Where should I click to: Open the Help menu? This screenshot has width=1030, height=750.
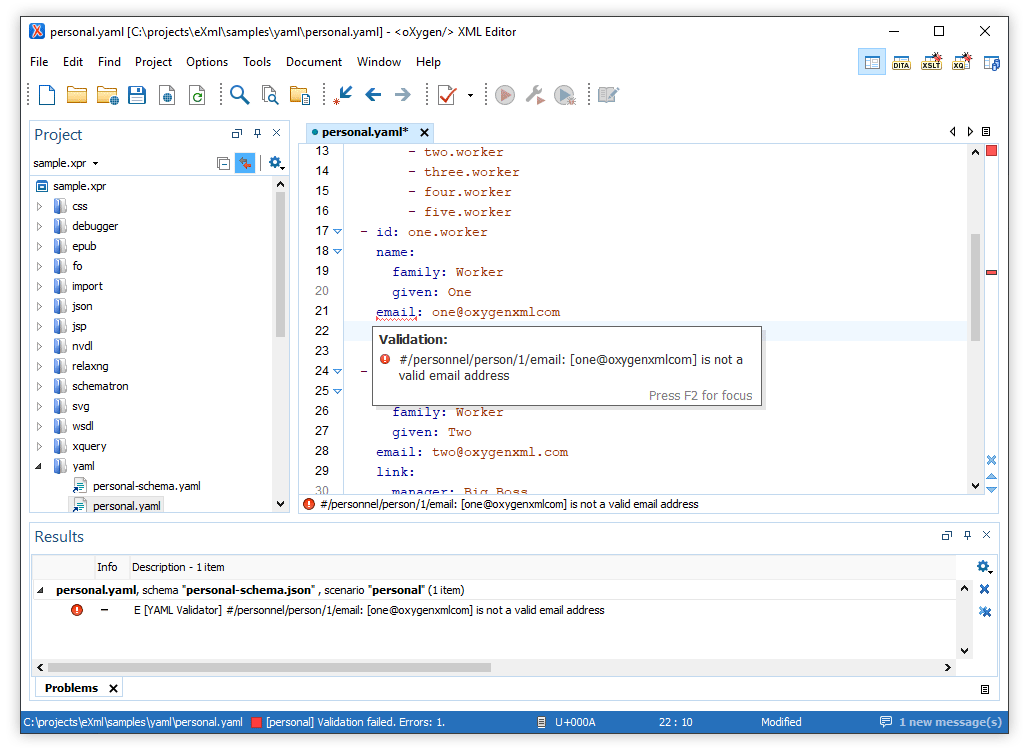coord(428,62)
